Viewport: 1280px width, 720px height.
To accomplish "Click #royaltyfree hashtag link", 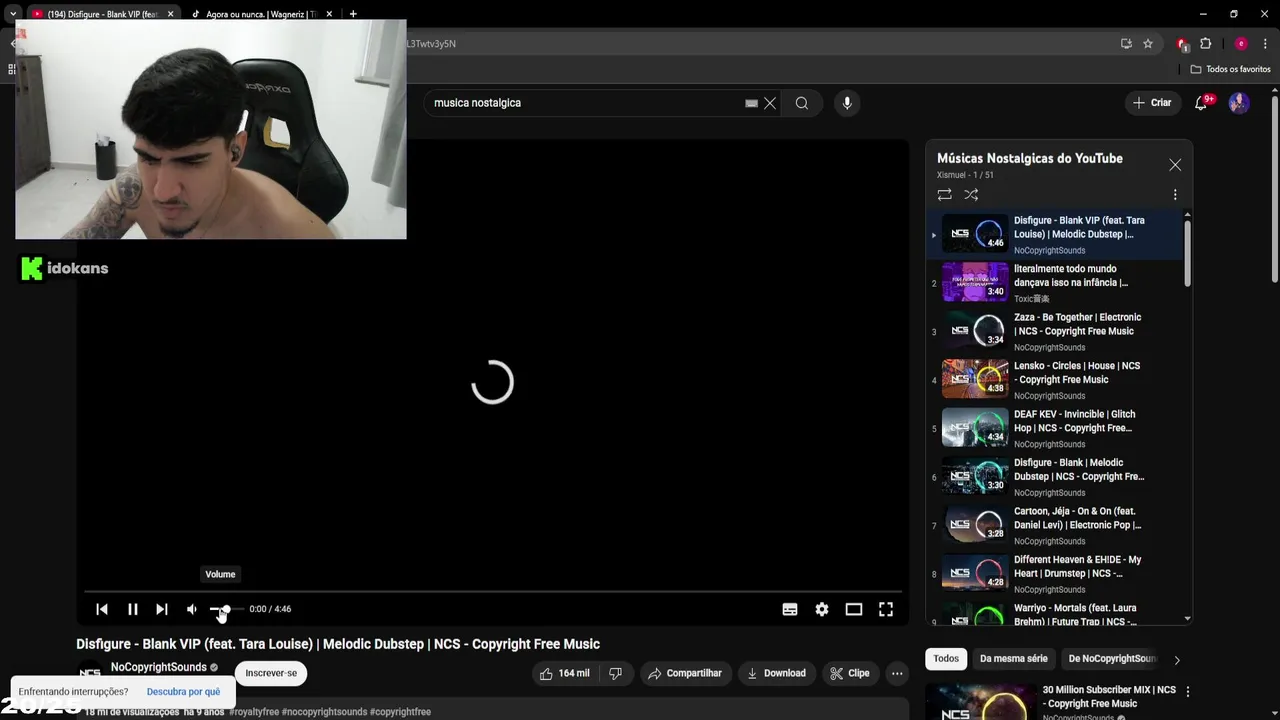I will point(254,712).
